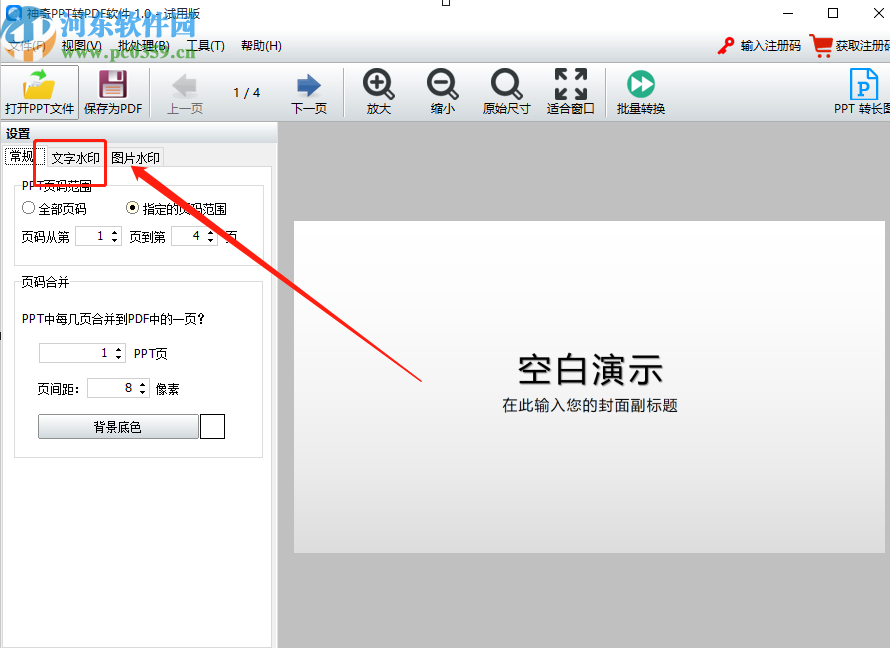Pick the background color swatch beside 背景底色
890x648 pixels.
tap(212, 426)
